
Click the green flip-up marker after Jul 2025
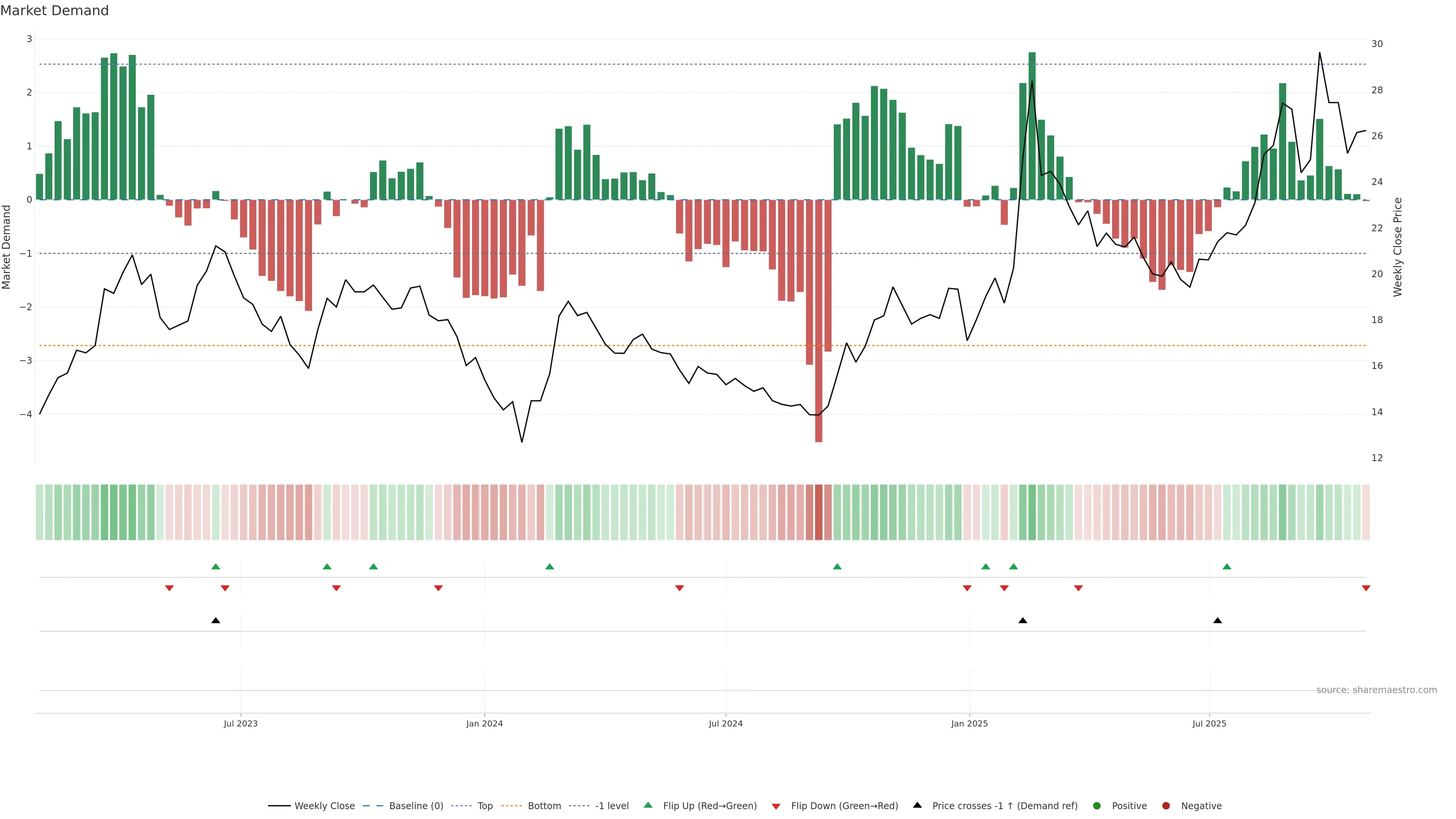[1227, 566]
